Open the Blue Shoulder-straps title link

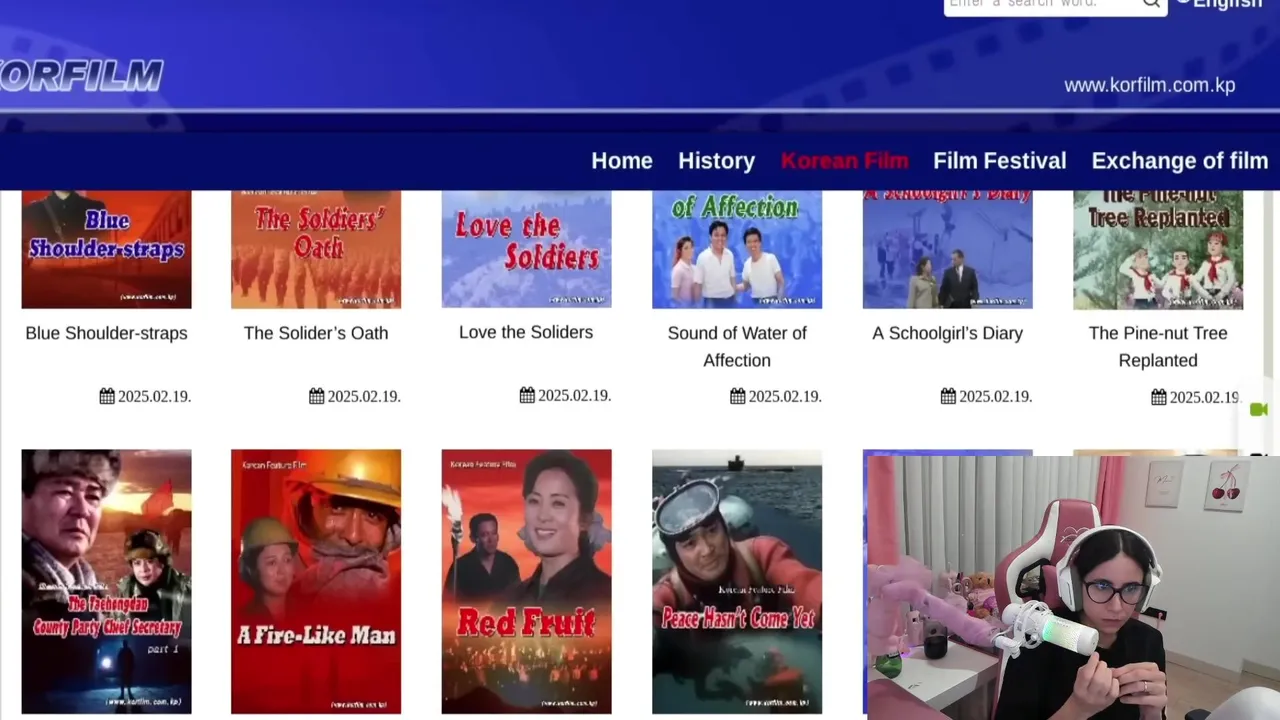click(x=106, y=333)
